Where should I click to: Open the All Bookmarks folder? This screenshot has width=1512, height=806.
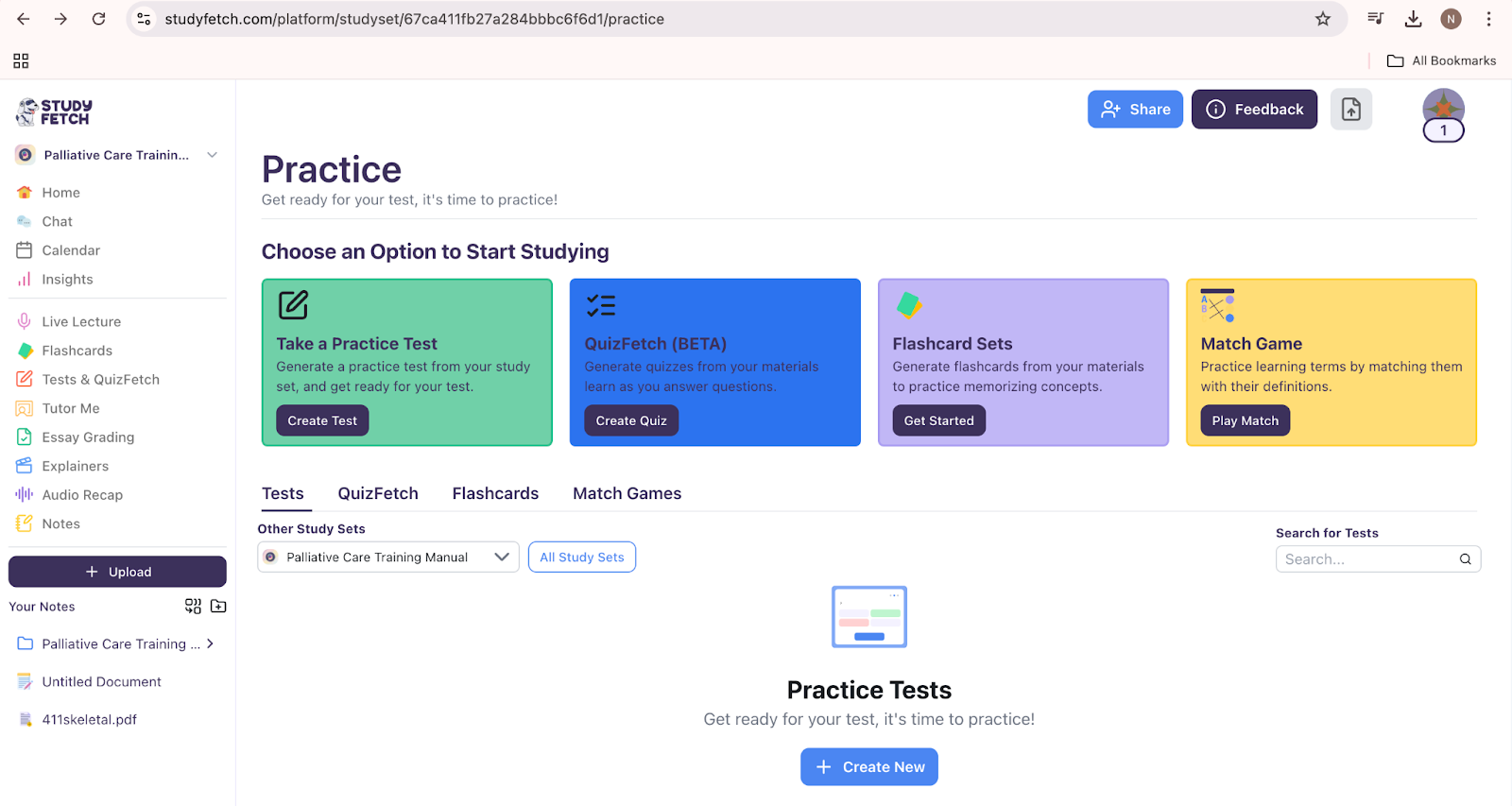(x=1441, y=60)
